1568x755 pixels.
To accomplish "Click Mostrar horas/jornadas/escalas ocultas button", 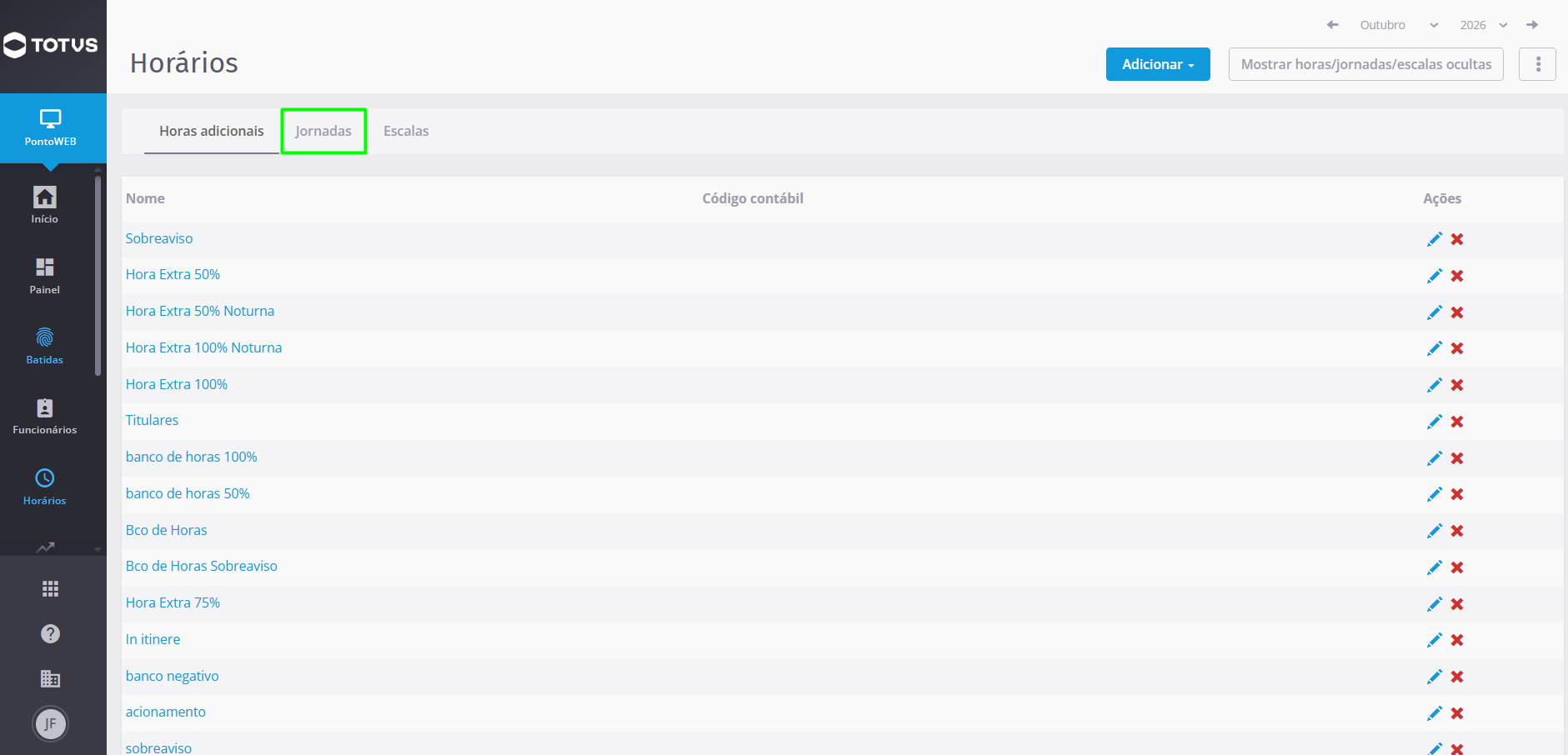I will coord(1366,64).
